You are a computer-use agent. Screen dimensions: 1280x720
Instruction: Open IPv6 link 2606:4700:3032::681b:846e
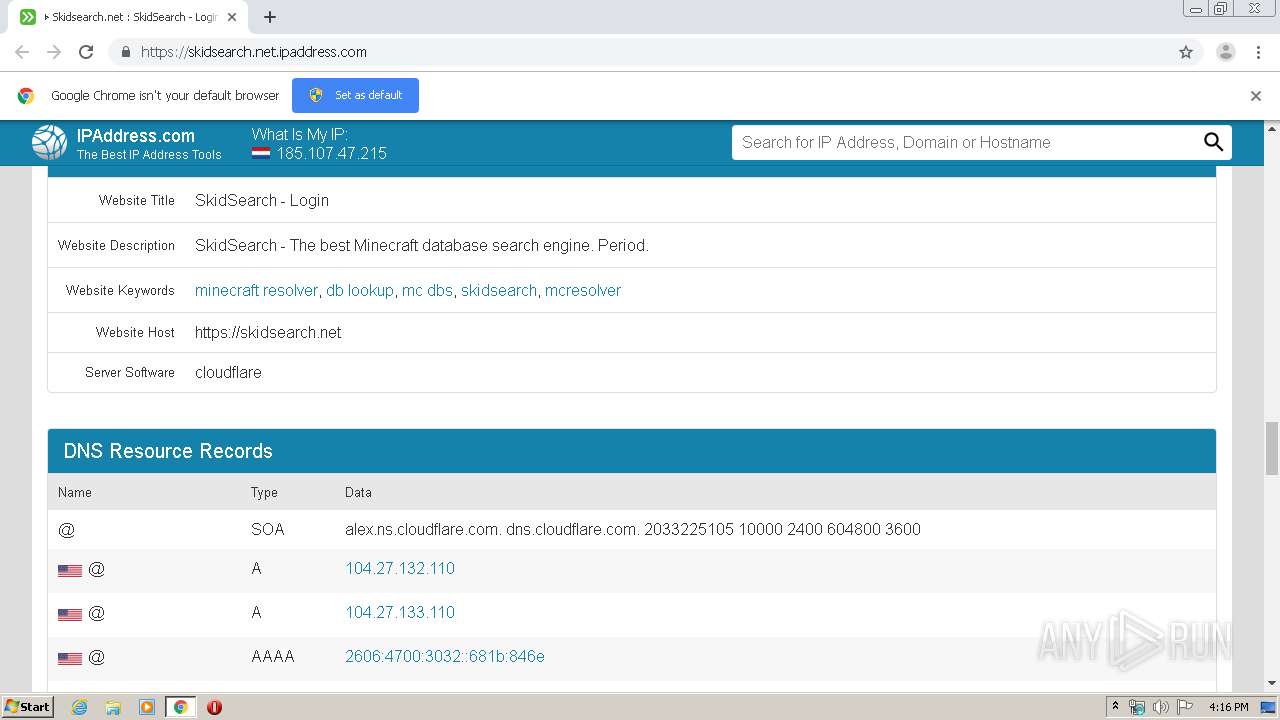[445, 656]
